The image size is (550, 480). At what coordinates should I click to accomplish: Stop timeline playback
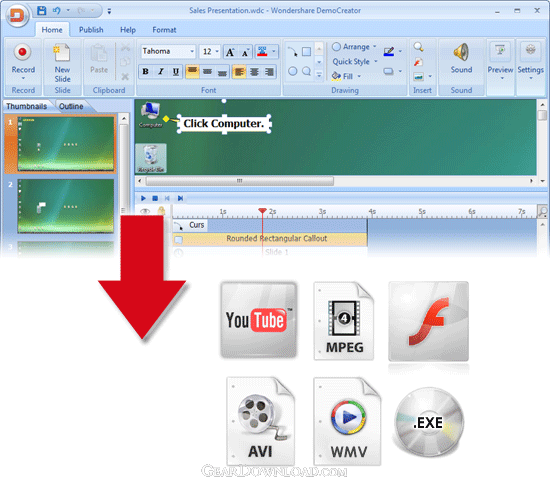155,198
